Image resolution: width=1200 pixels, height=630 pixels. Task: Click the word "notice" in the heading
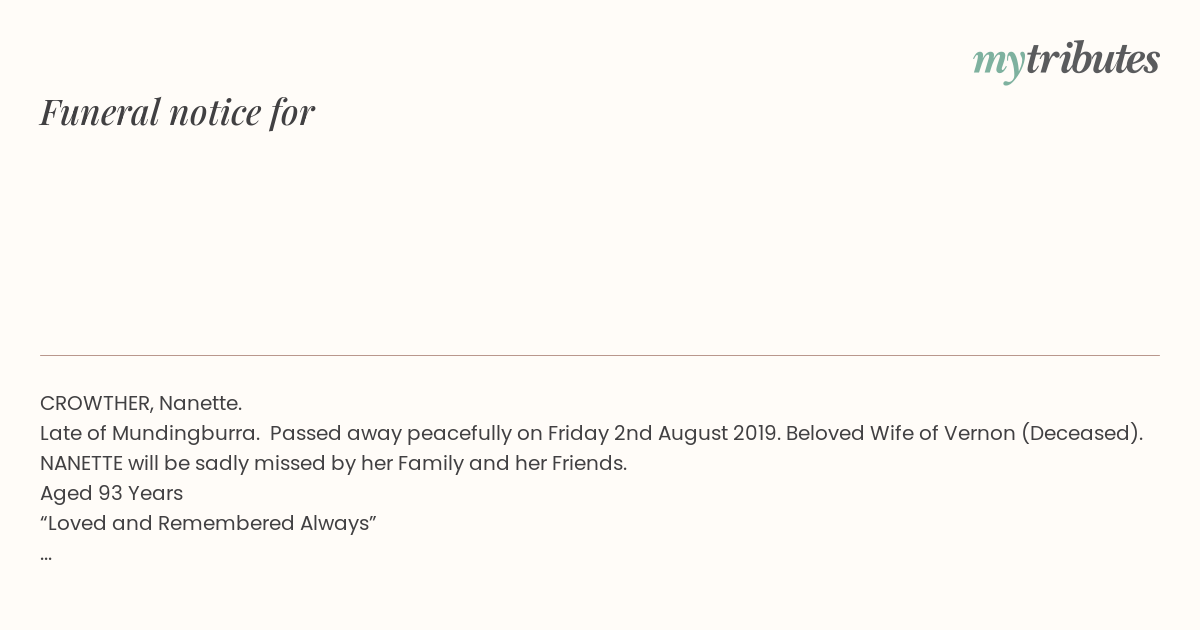215,112
